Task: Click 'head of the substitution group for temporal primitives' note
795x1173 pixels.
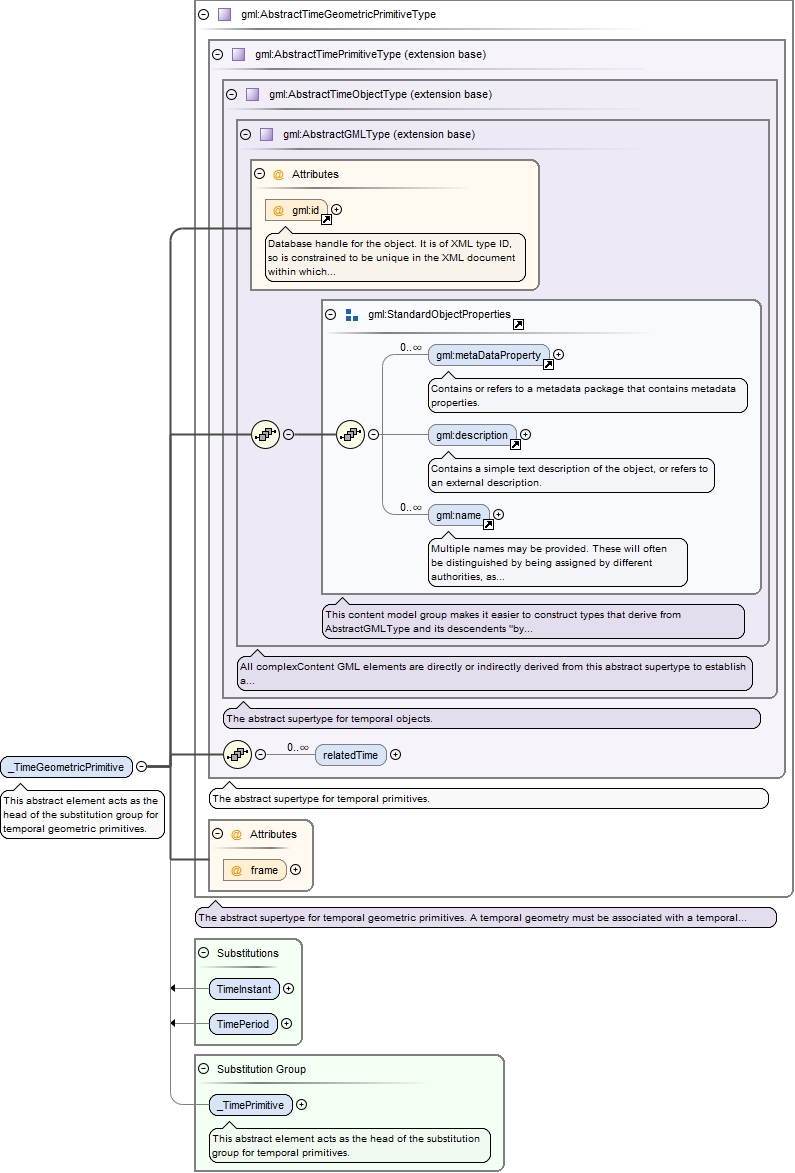Action: point(350,1145)
